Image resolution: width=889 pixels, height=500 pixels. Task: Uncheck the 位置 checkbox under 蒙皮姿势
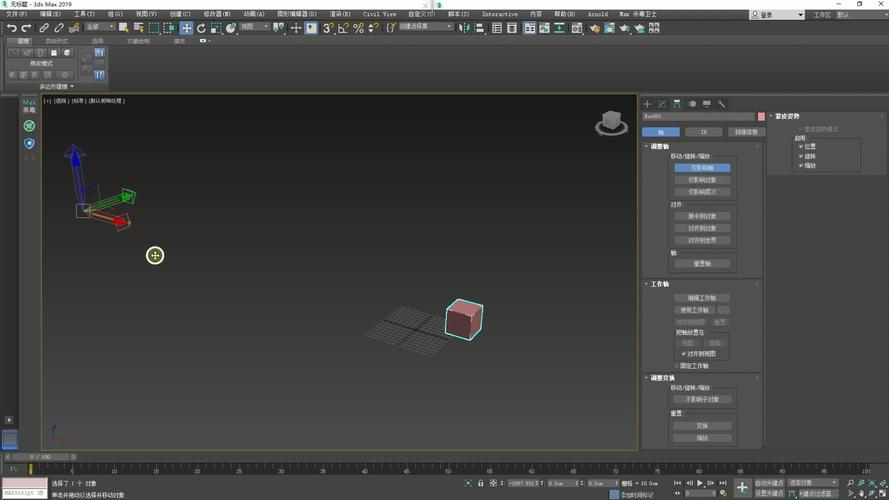pos(801,146)
